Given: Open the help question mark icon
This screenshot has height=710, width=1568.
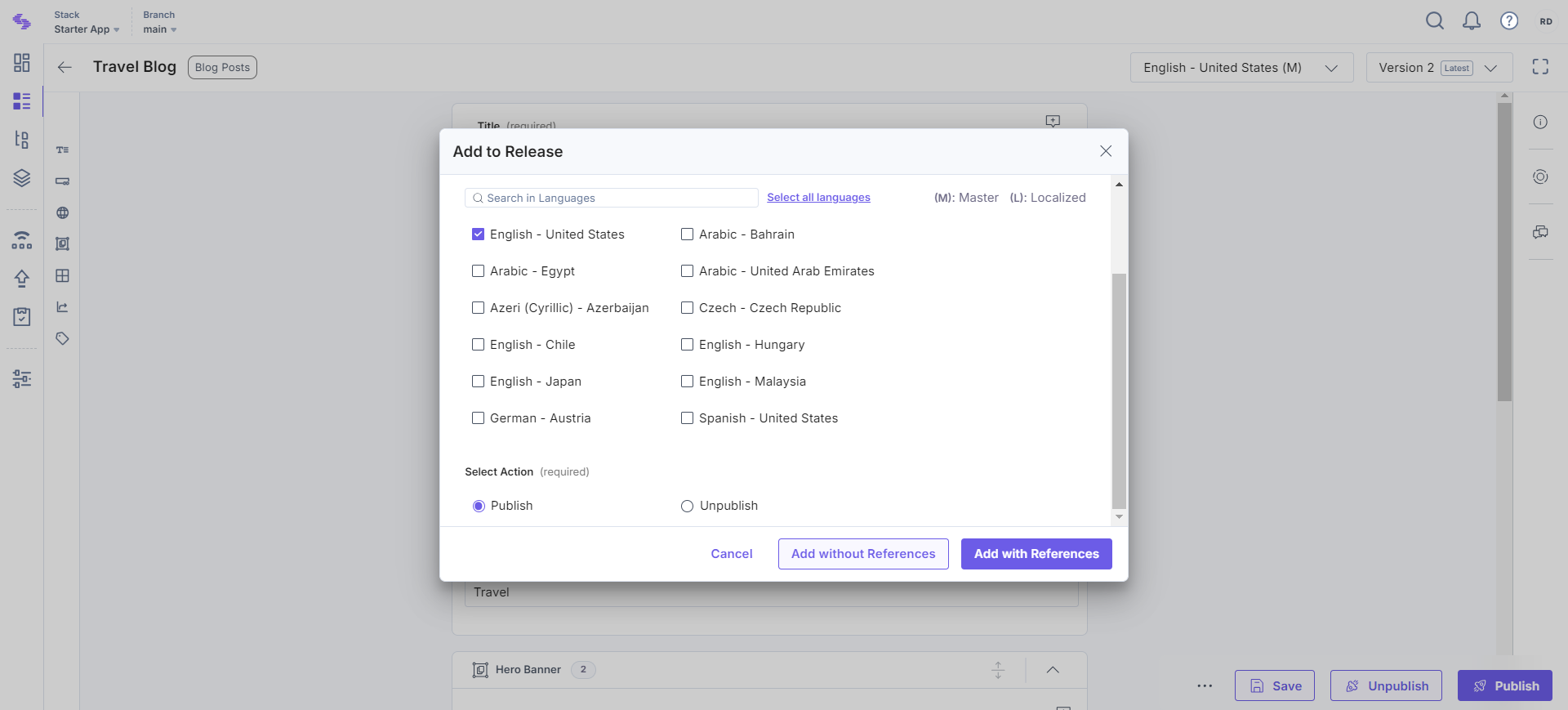Looking at the screenshot, I should point(1509,21).
